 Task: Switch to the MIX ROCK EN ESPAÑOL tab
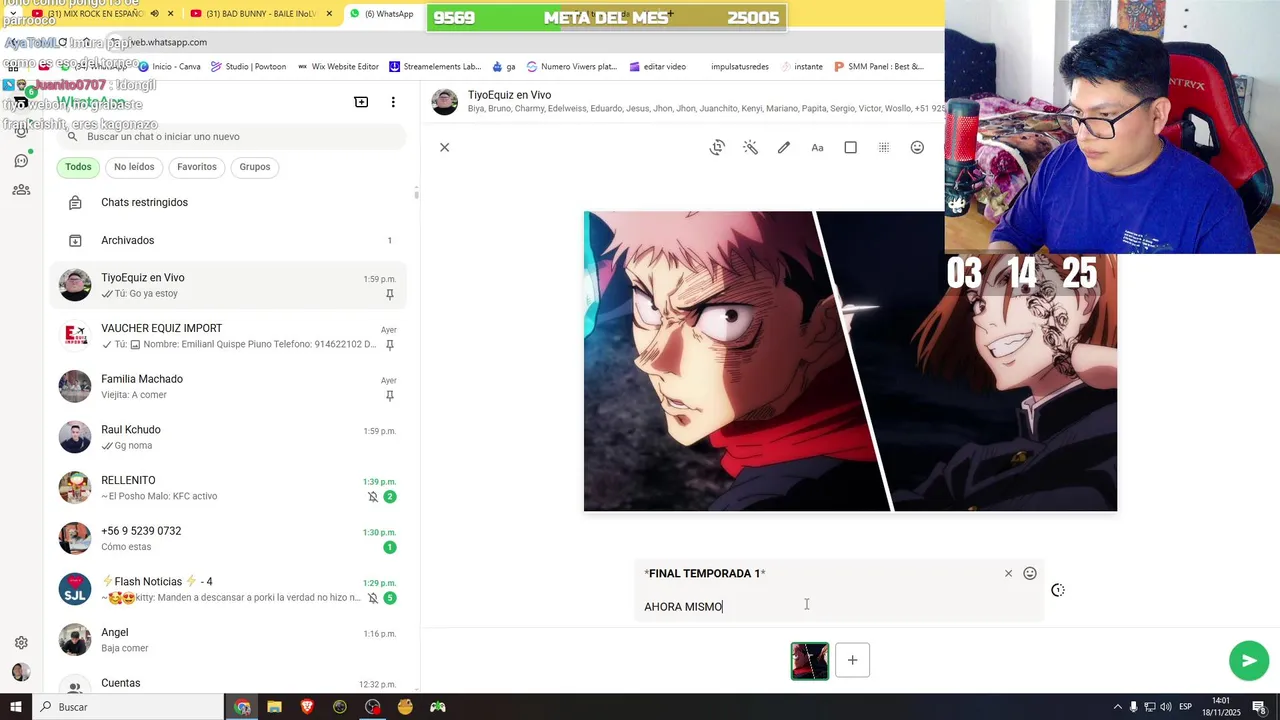[x=96, y=14]
